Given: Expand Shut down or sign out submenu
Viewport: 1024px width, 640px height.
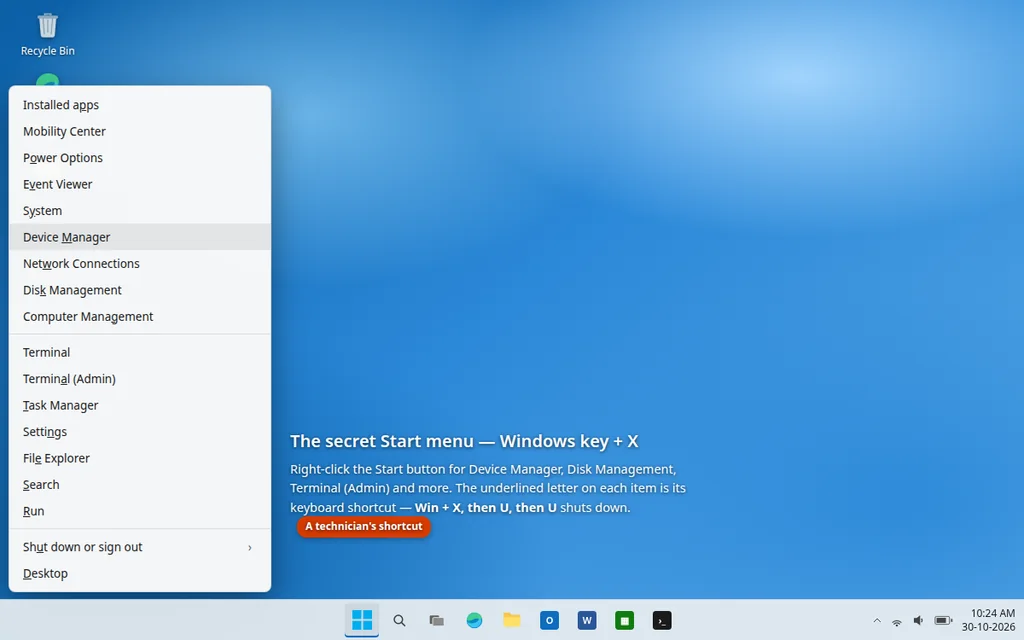Looking at the screenshot, I should pos(140,547).
